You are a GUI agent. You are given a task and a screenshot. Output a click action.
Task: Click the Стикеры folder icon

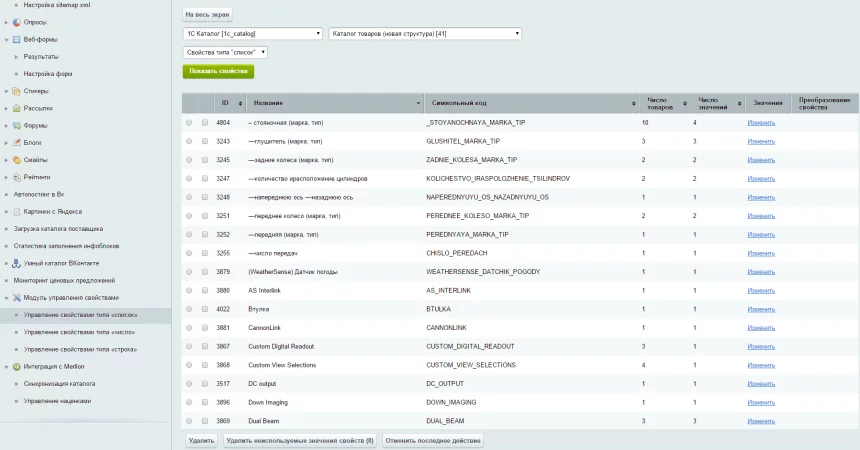16,91
